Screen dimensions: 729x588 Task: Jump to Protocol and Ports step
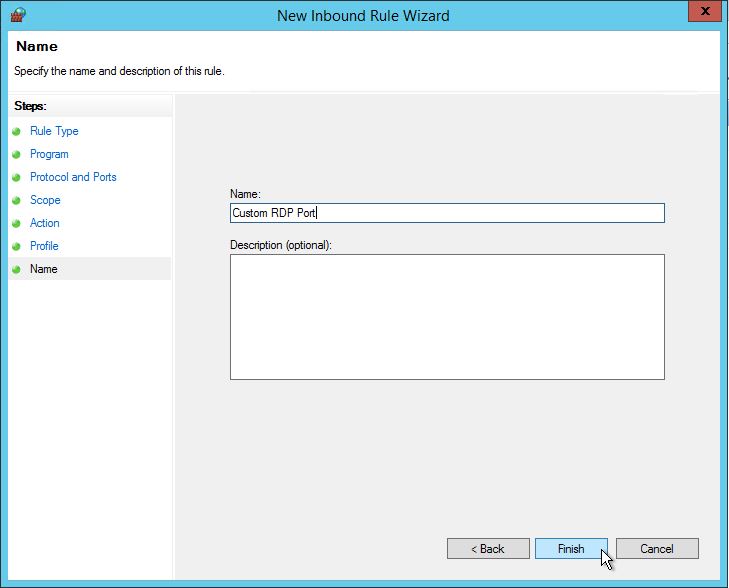point(73,177)
